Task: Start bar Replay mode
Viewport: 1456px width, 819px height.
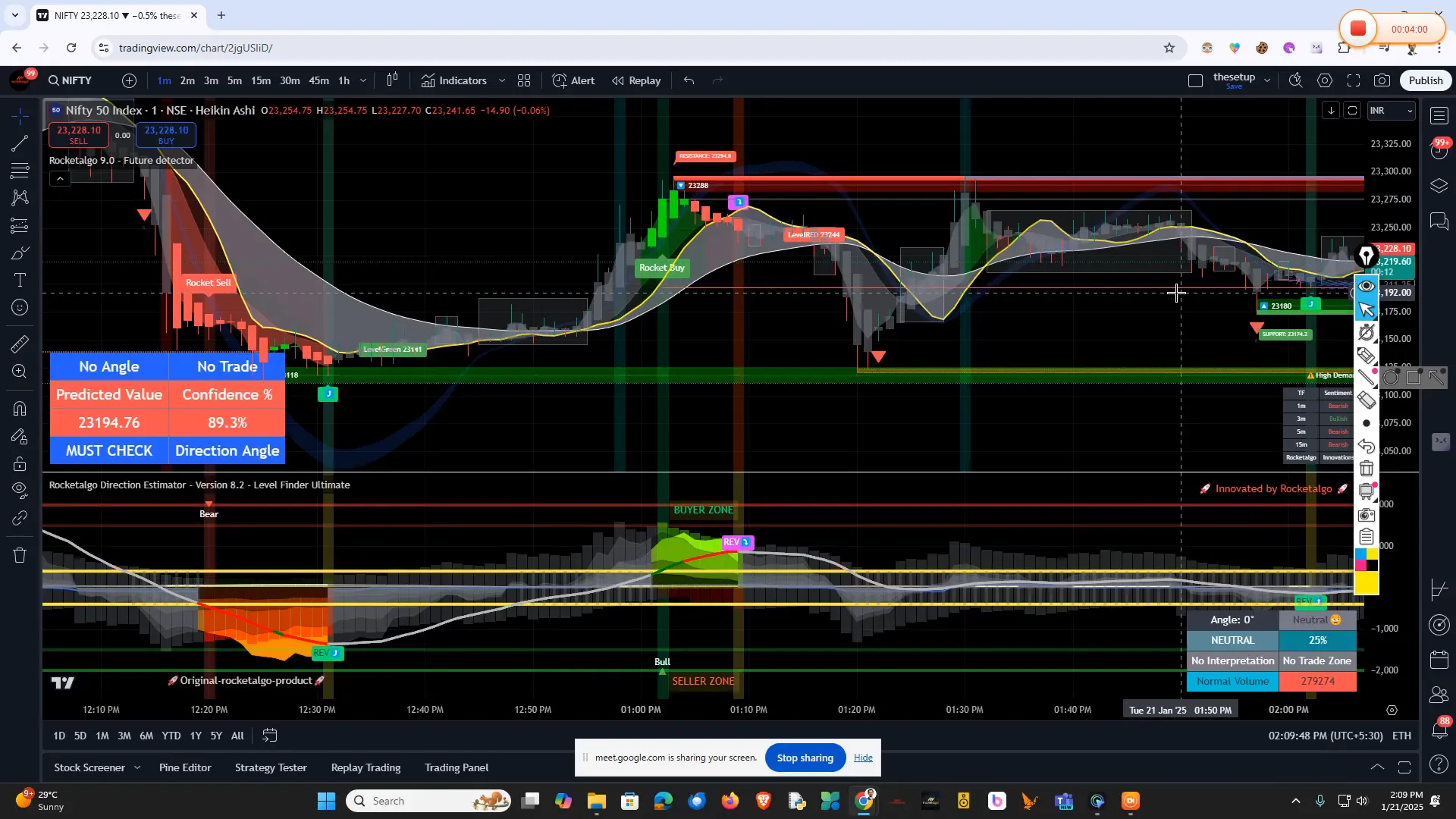Action: (636, 80)
